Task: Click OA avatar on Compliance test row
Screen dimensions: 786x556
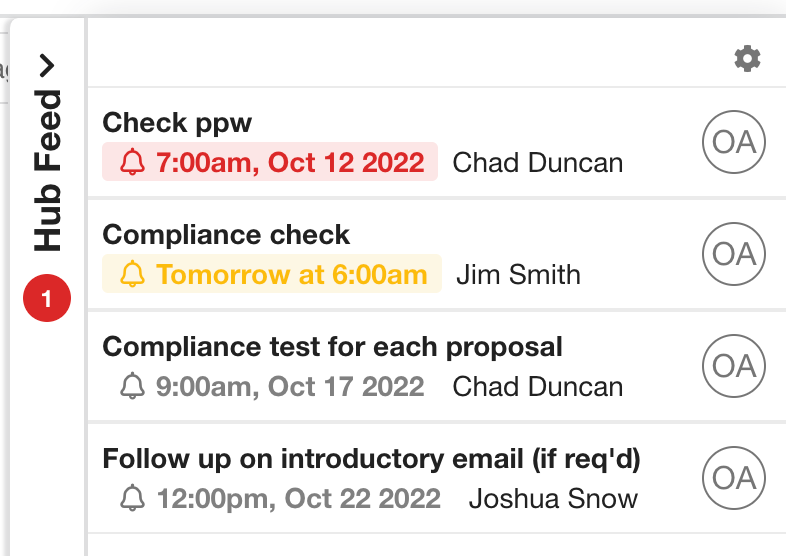Action: [x=734, y=366]
